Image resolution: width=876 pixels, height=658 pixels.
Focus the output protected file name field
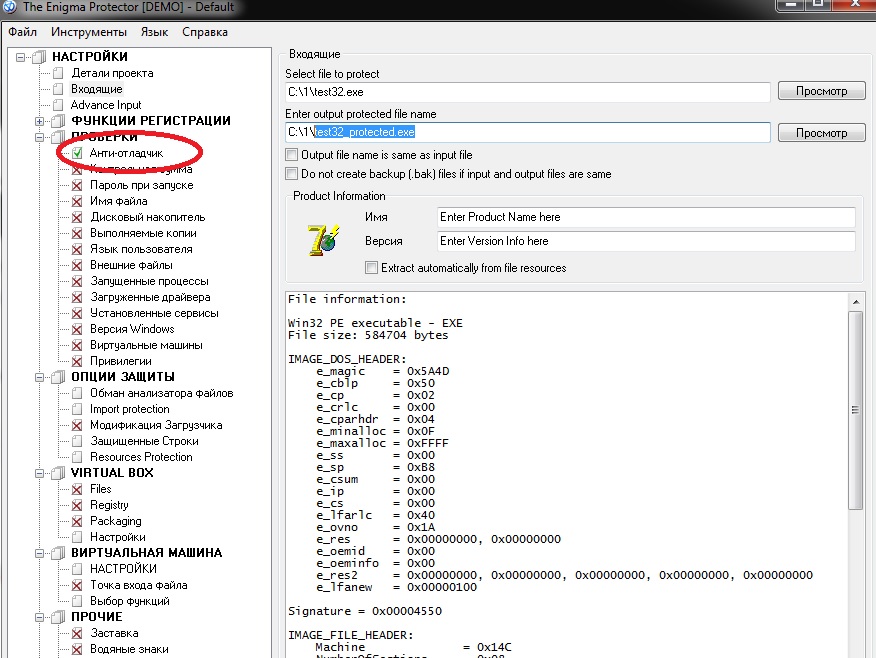click(527, 132)
